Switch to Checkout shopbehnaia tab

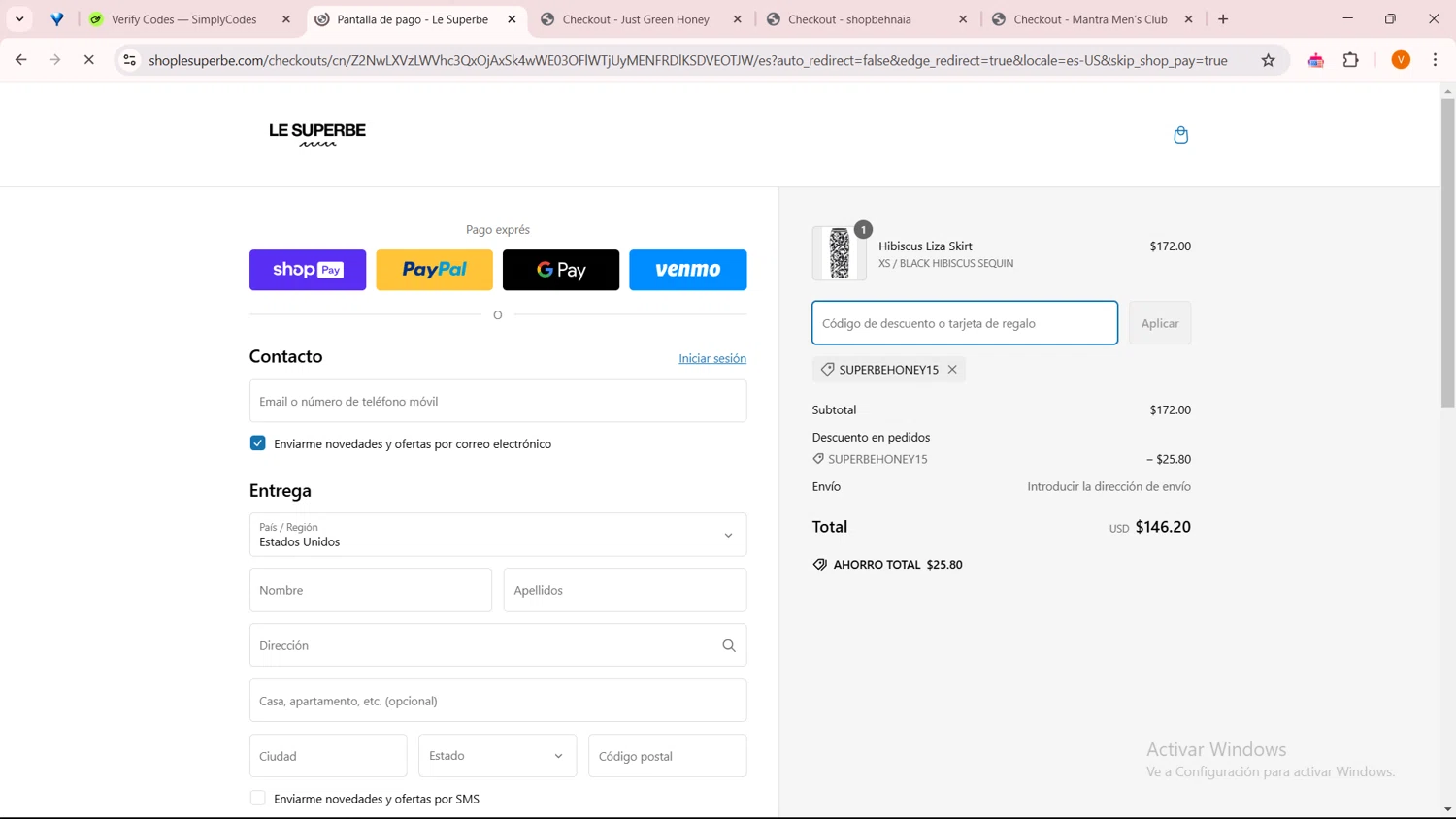pyautogui.click(x=866, y=19)
